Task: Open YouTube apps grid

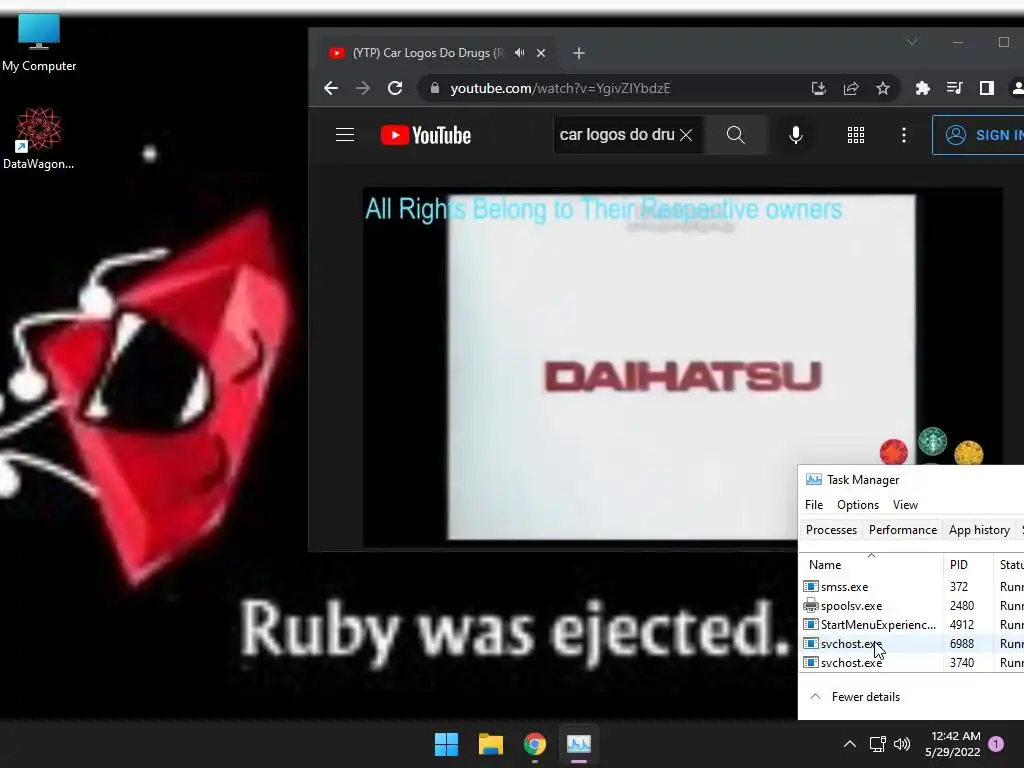Action: click(x=856, y=135)
